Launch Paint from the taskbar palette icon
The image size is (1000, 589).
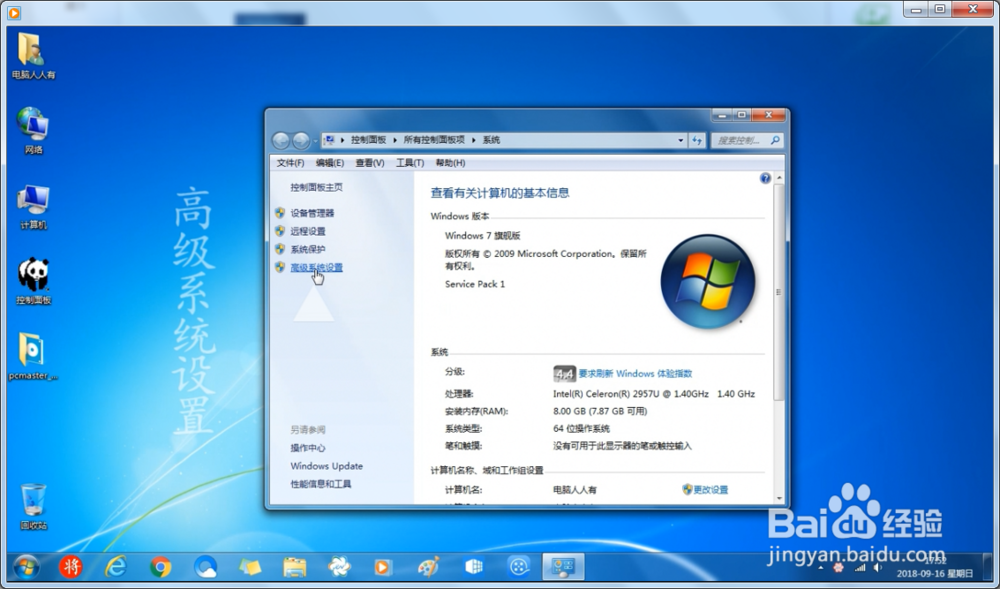coord(429,566)
